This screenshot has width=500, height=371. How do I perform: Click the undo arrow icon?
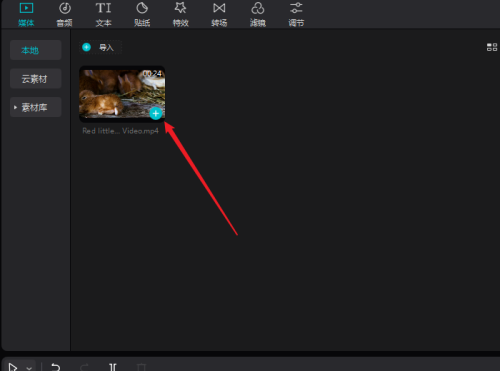[55, 367]
